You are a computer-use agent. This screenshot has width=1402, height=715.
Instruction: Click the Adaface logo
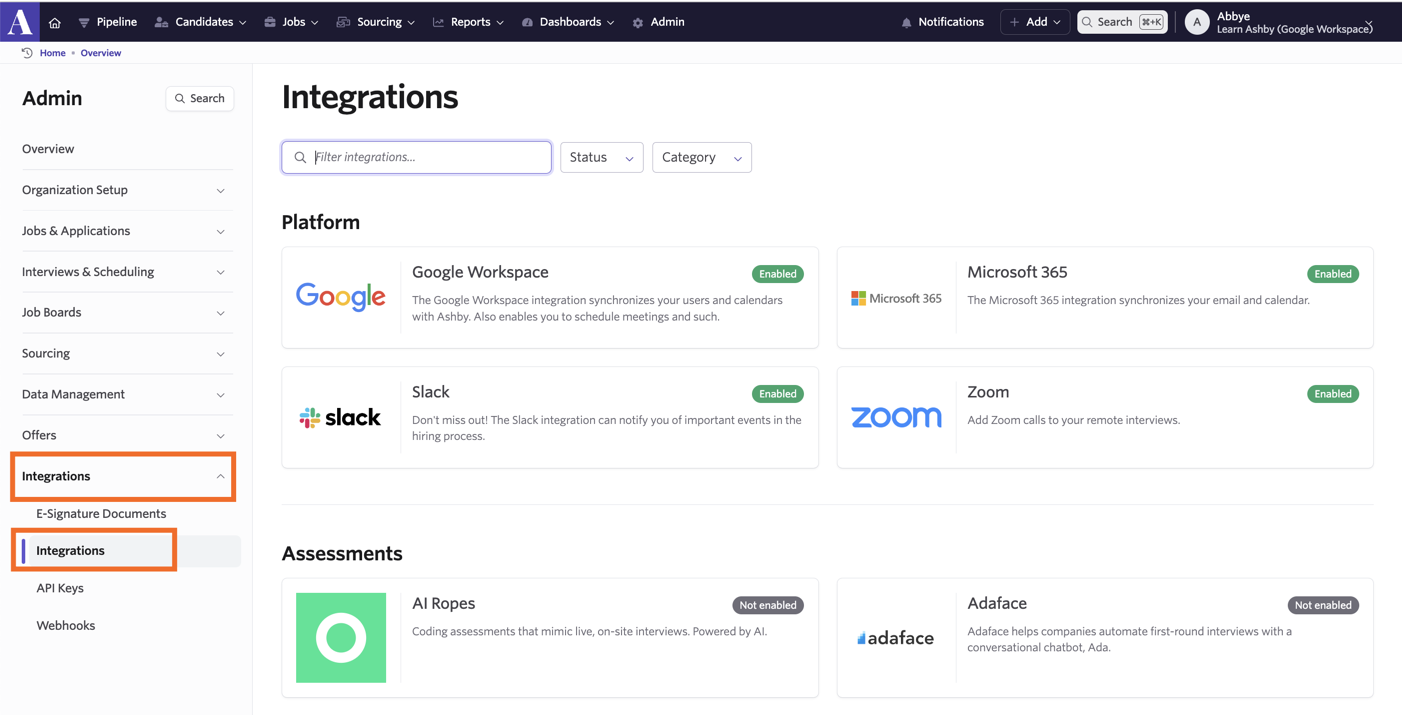point(896,638)
